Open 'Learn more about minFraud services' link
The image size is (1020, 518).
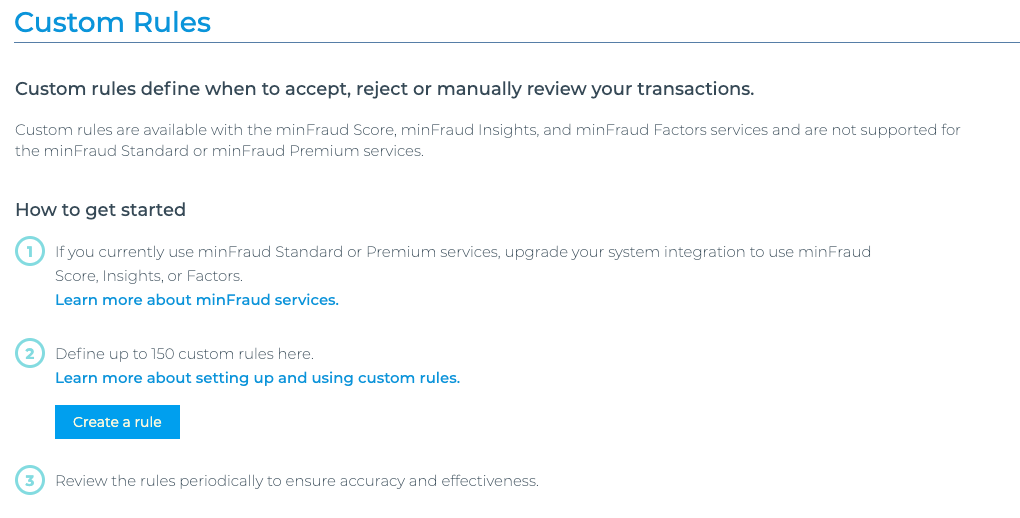point(197,300)
